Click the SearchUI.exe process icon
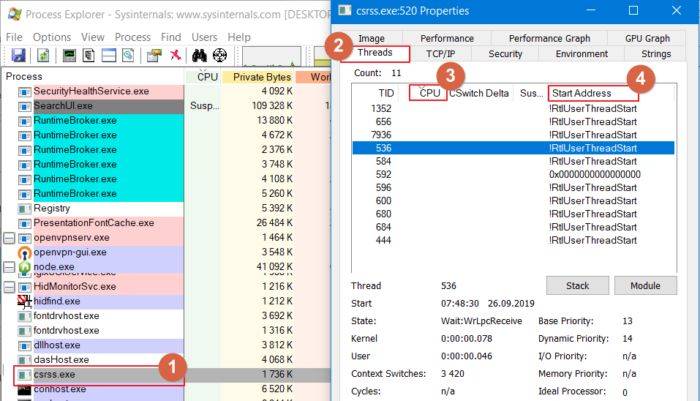The height and width of the screenshot is (401, 700). click(25, 106)
